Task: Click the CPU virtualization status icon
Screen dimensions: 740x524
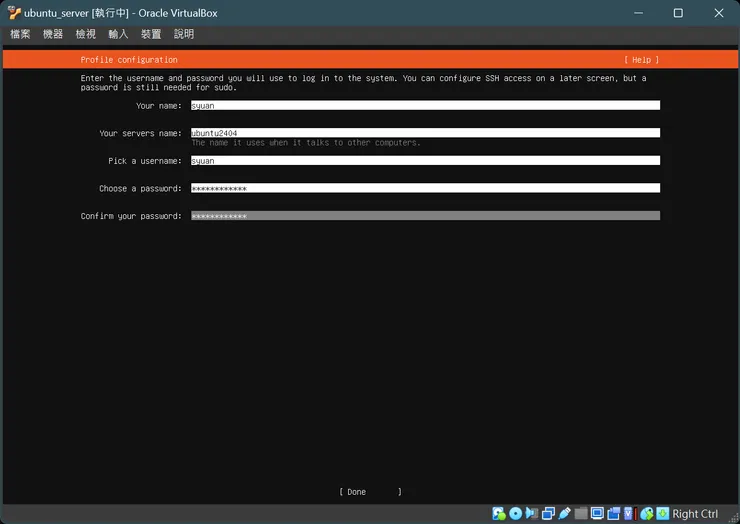Action: 631,513
